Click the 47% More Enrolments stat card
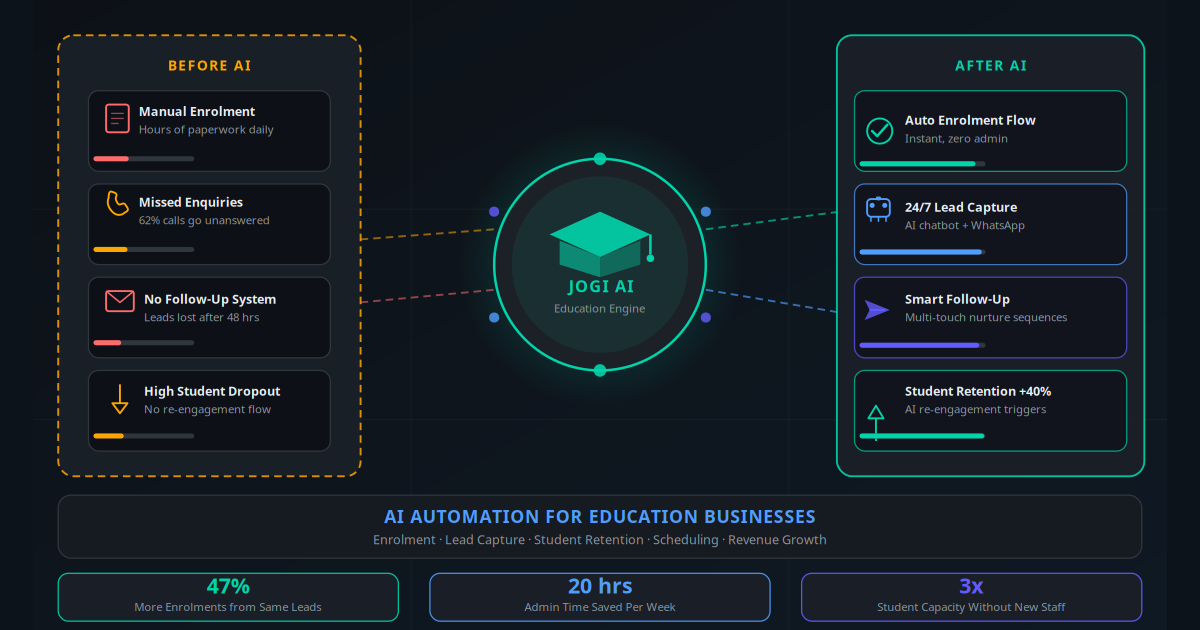The height and width of the screenshot is (630, 1200). [228, 597]
